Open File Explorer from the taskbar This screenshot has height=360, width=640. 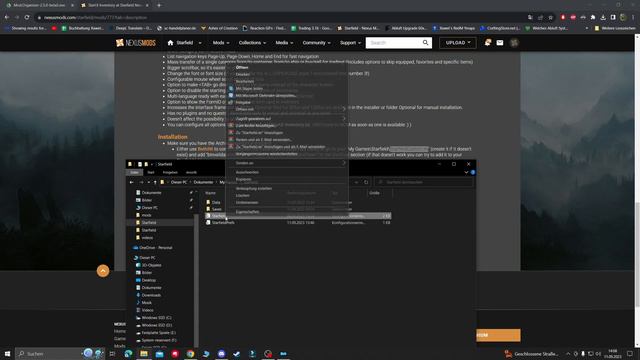(144, 353)
